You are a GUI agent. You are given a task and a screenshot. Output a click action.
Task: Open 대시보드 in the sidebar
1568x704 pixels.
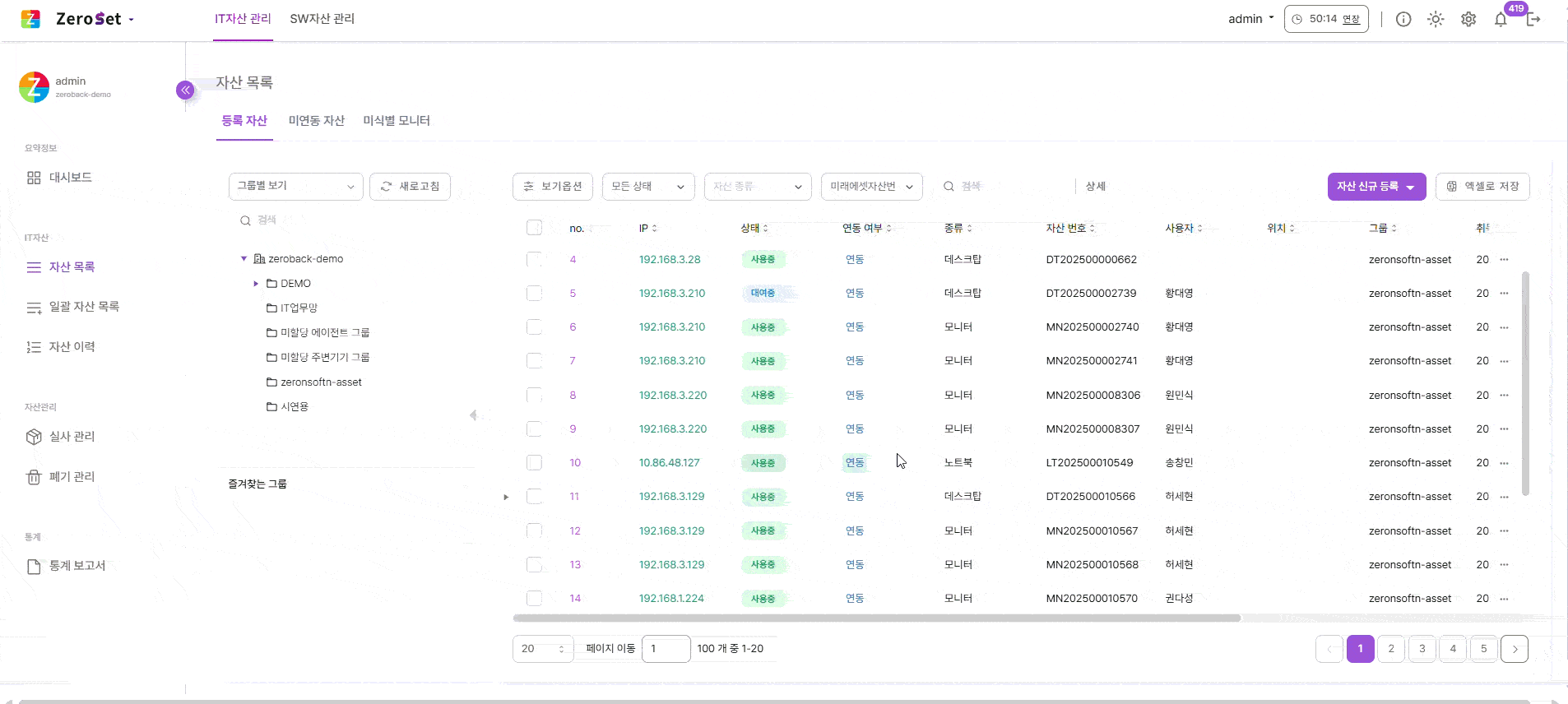click(x=70, y=178)
